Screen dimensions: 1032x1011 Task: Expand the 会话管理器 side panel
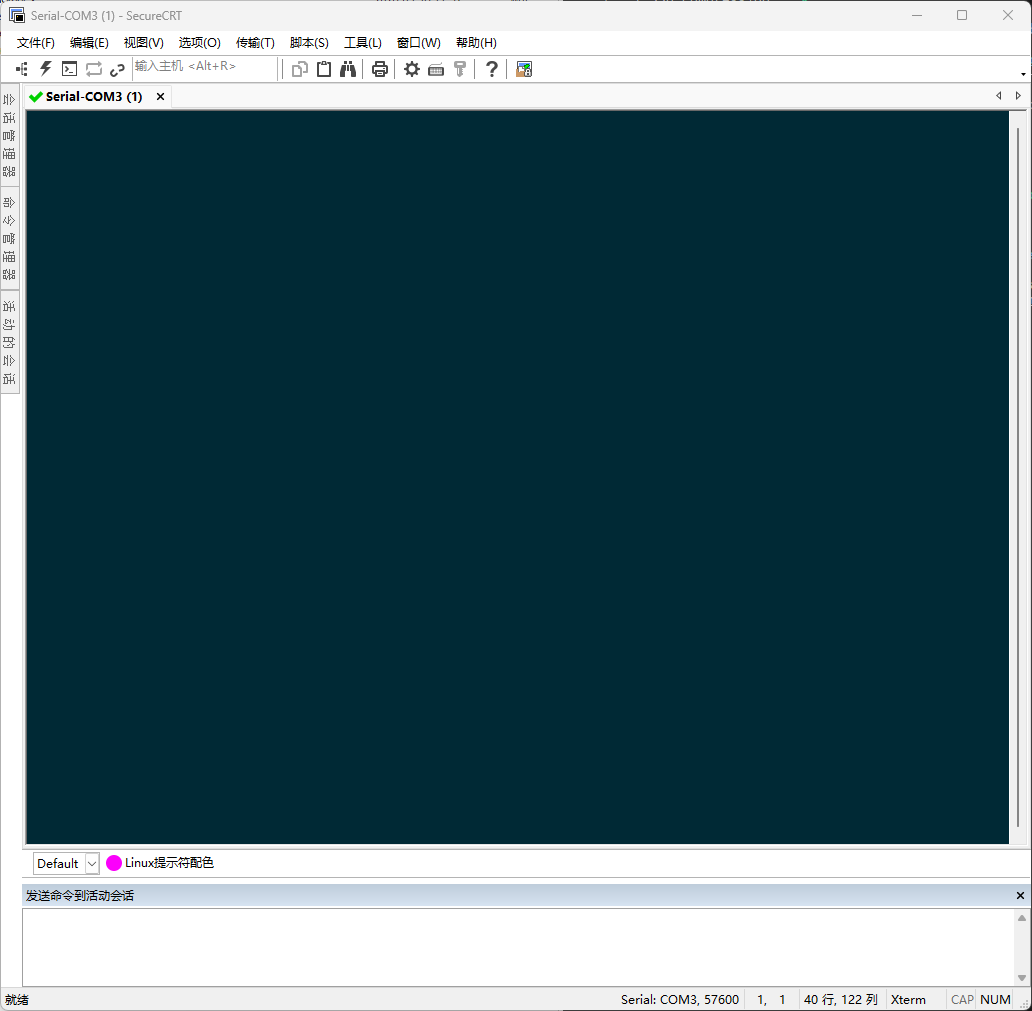9,135
